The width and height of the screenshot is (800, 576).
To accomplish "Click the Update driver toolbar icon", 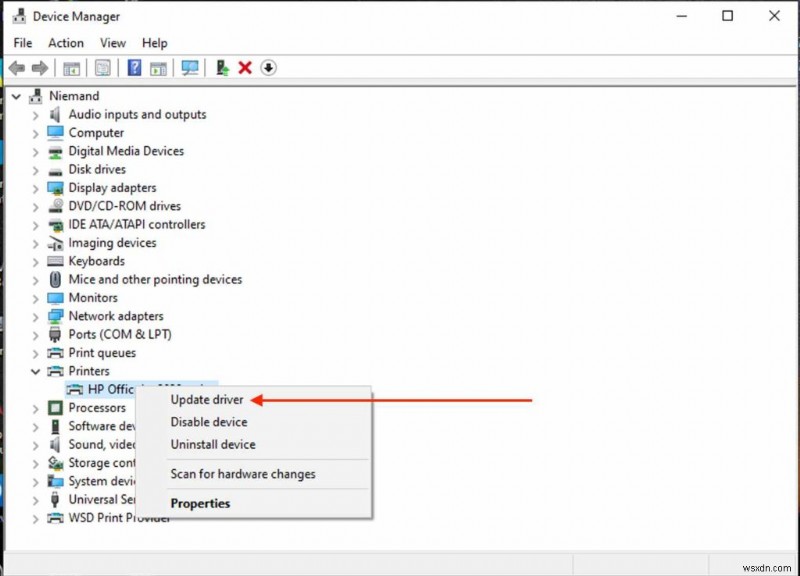I will point(222,67).
